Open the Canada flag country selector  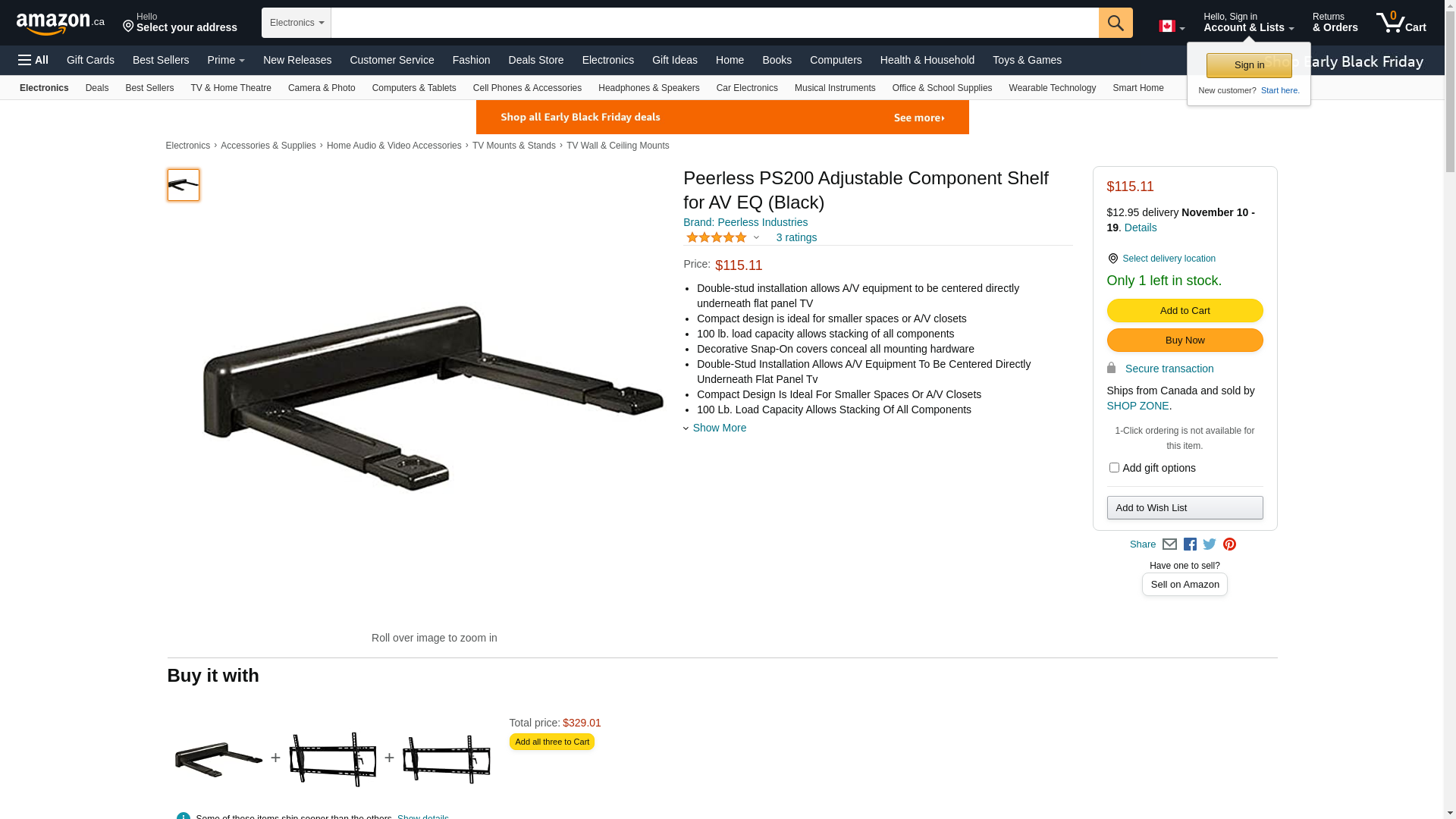tap(1172, 27)
